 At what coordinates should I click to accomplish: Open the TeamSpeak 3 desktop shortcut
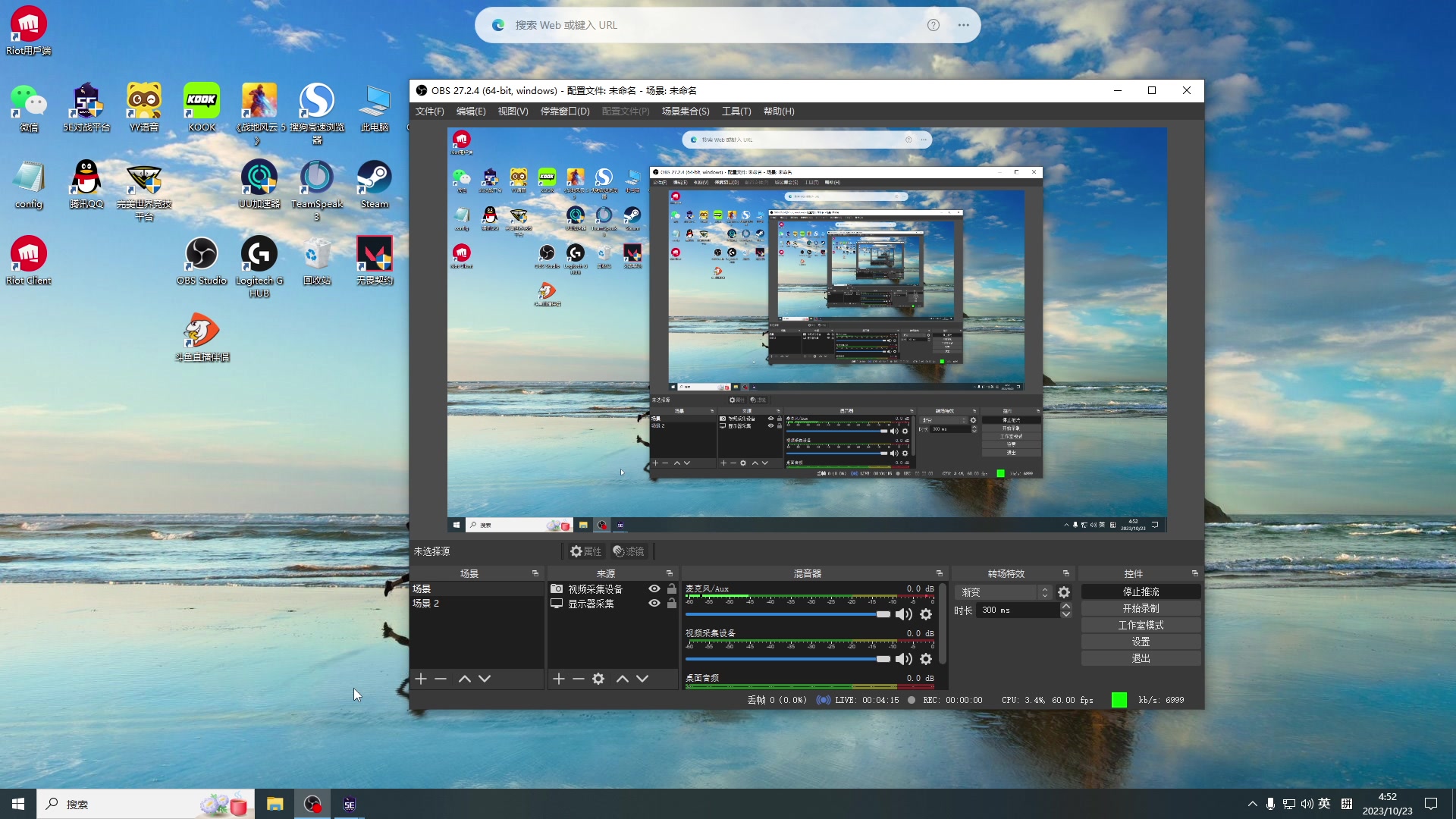pos(317,190)
